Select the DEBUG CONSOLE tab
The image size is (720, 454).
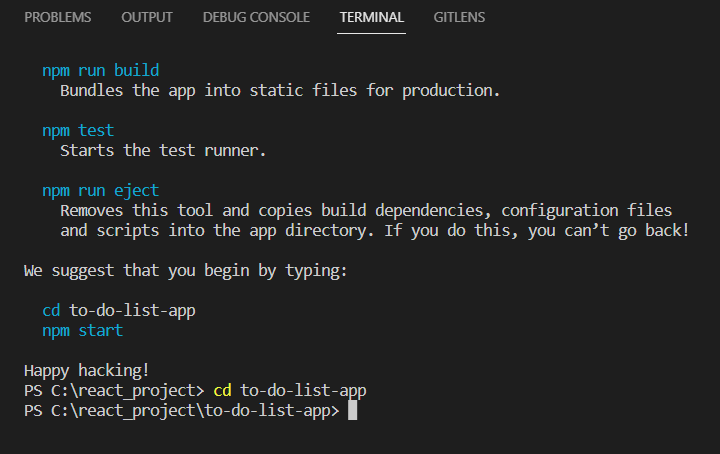(256, 17)
